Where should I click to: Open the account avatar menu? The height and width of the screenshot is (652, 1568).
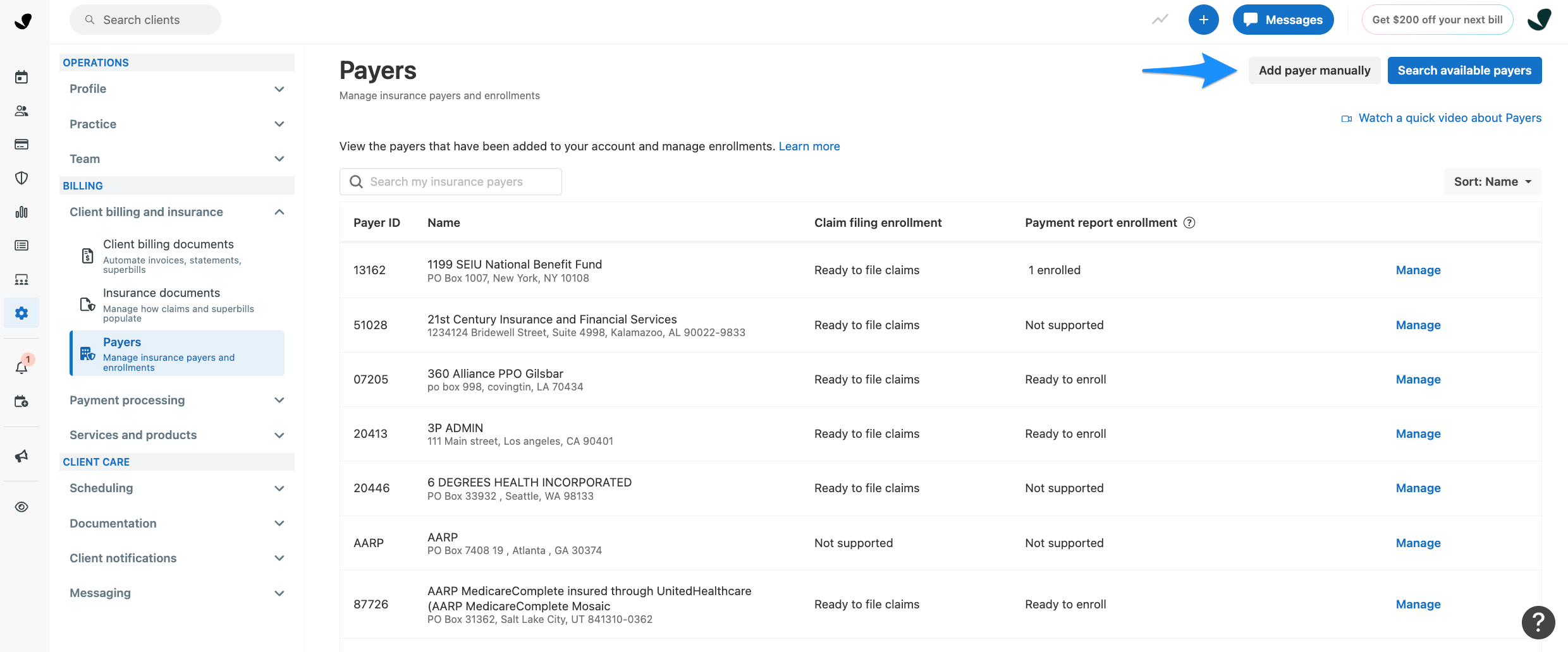click(x=1540, y=20)
